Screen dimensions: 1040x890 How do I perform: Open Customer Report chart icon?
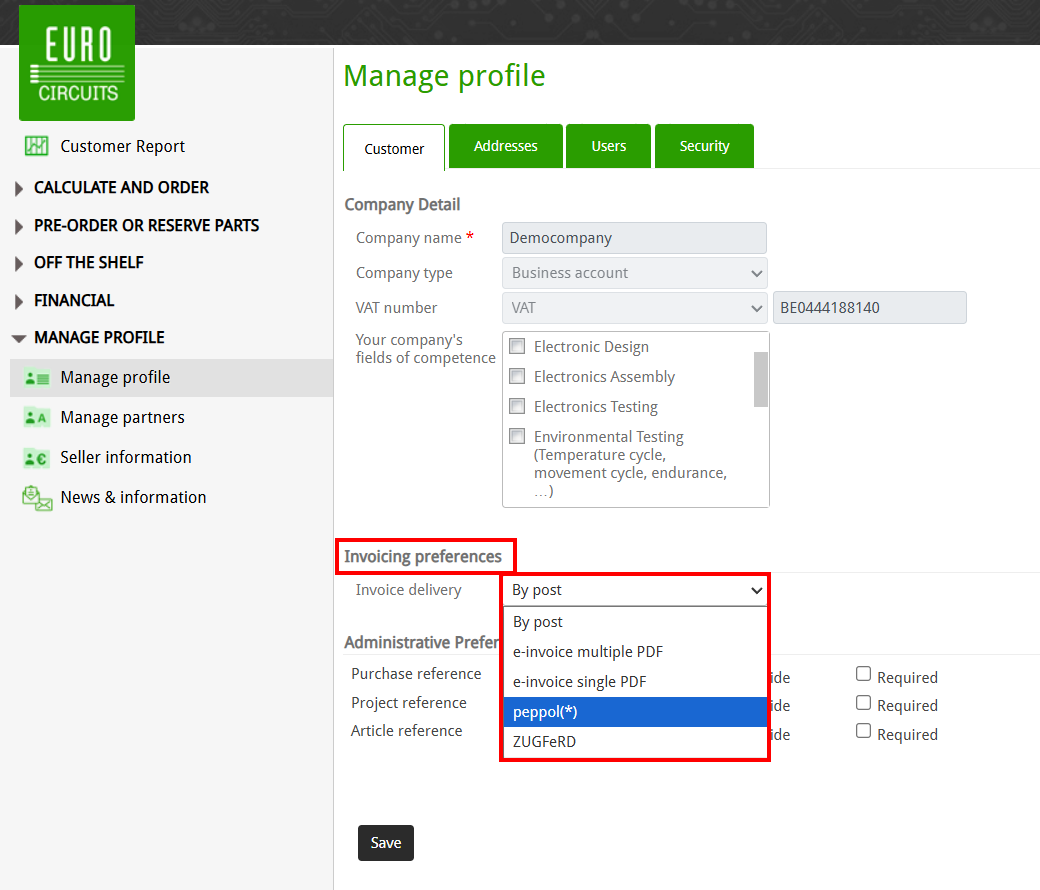(37, 146)
